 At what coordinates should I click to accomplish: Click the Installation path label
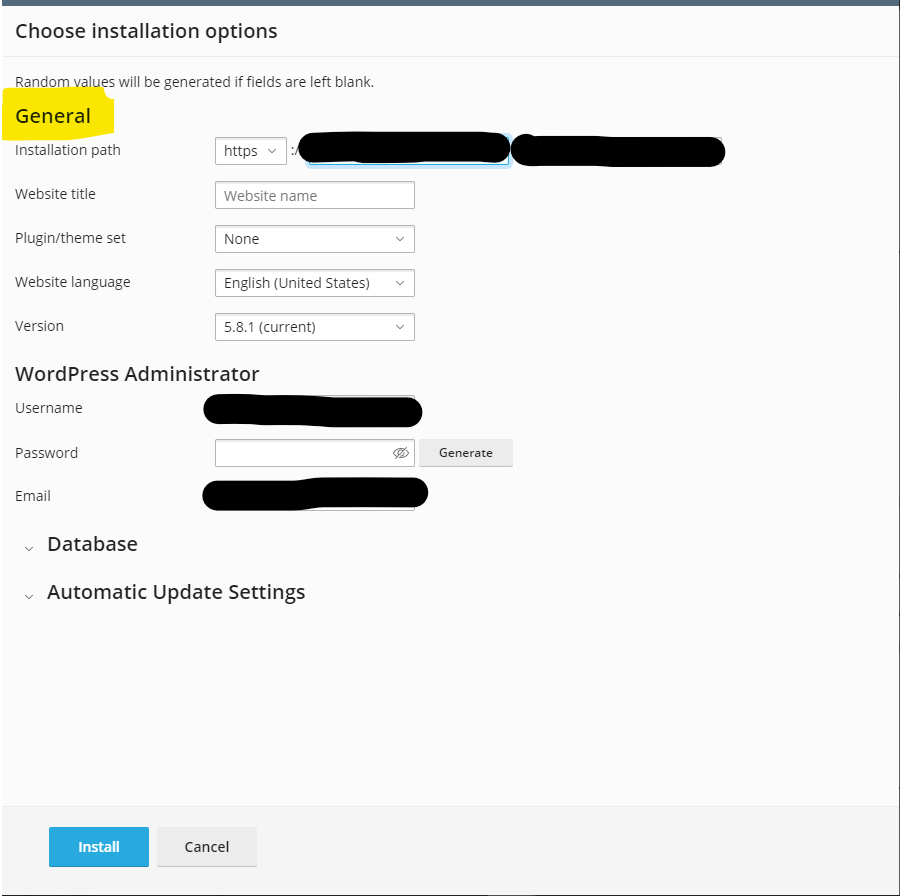tap(68, 150)
